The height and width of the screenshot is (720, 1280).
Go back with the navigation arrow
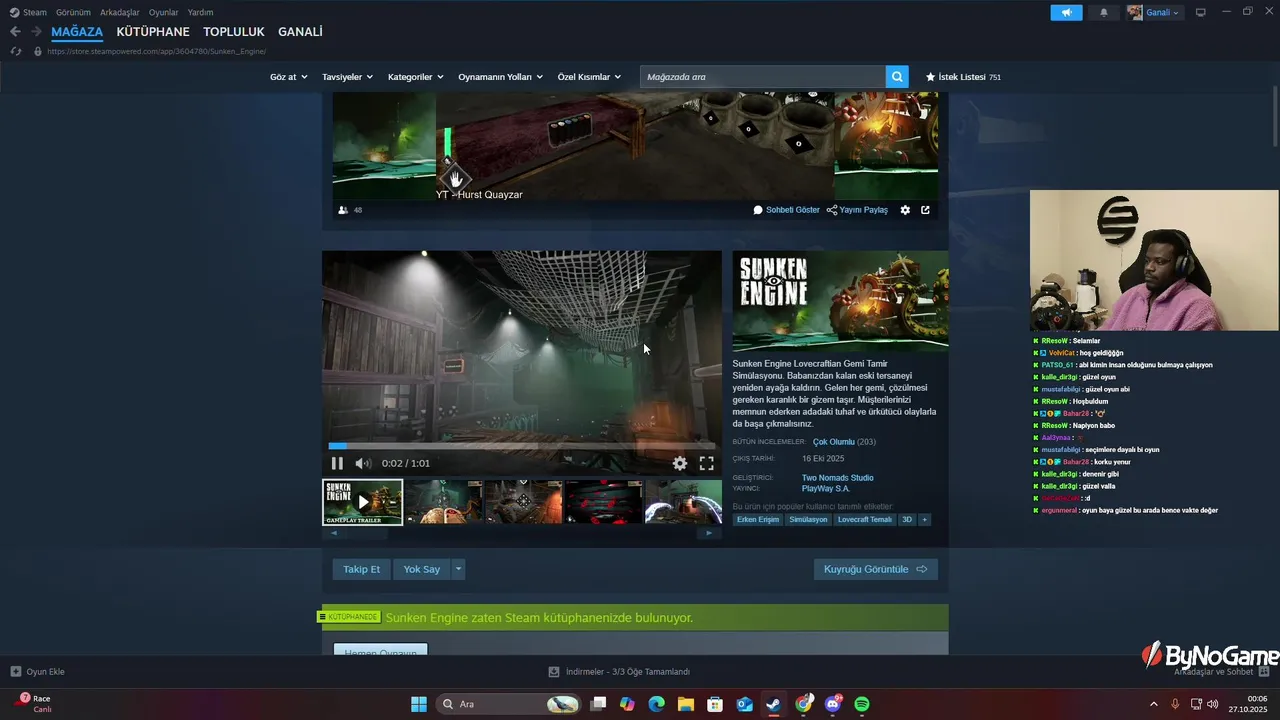click(15, 32)
